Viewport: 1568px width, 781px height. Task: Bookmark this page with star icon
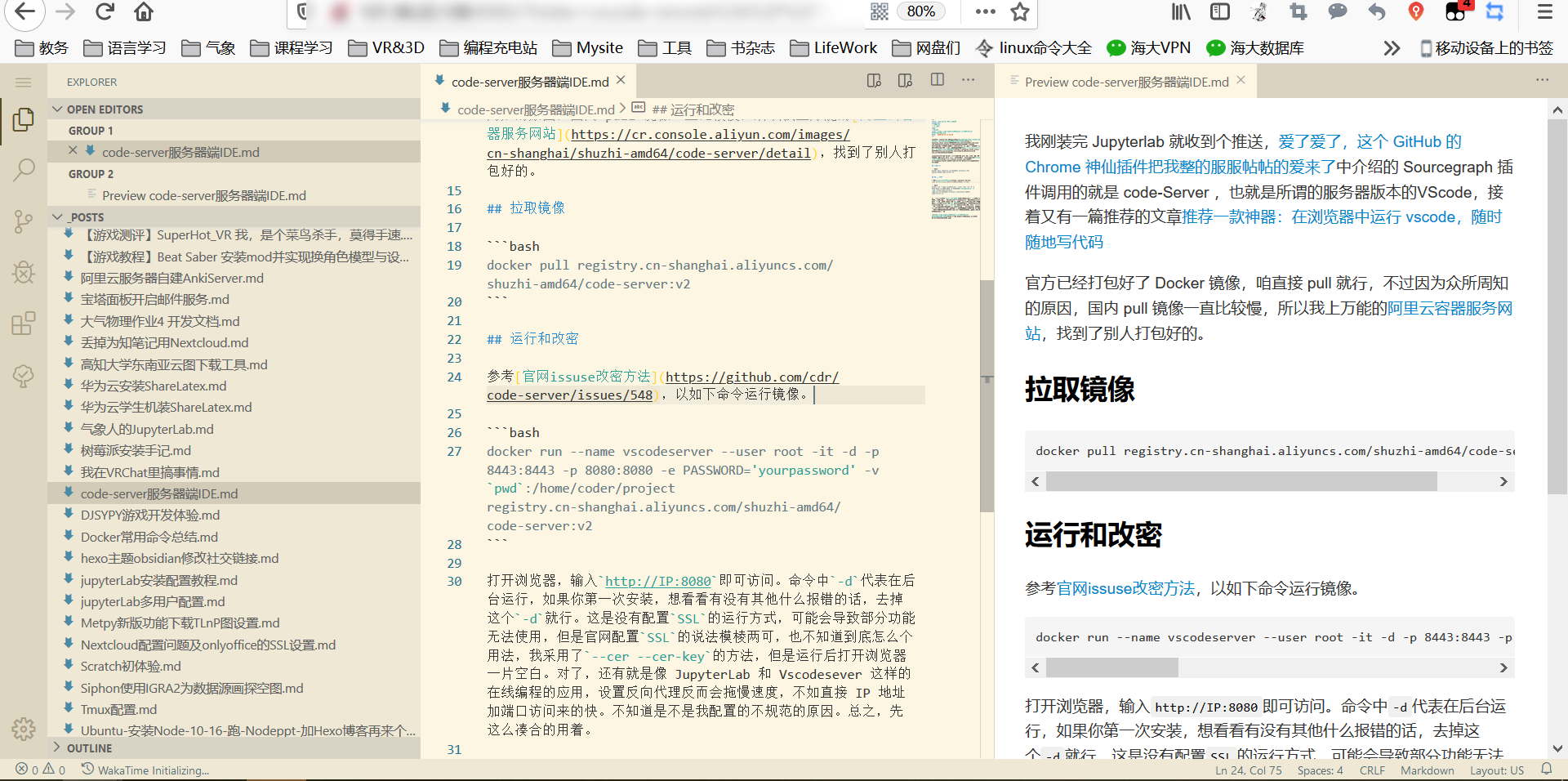pyautogui.click(x=1020, y=11)
